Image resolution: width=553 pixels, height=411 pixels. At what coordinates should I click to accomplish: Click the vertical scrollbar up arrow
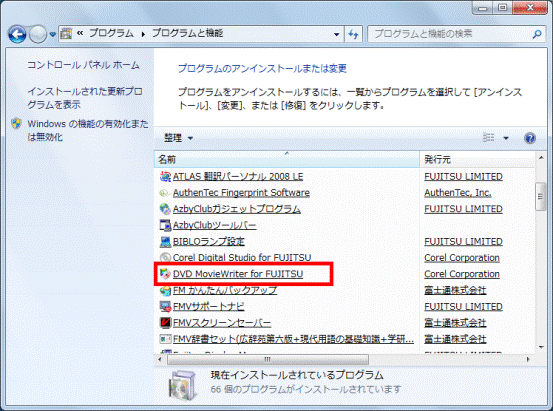[541, 158]
